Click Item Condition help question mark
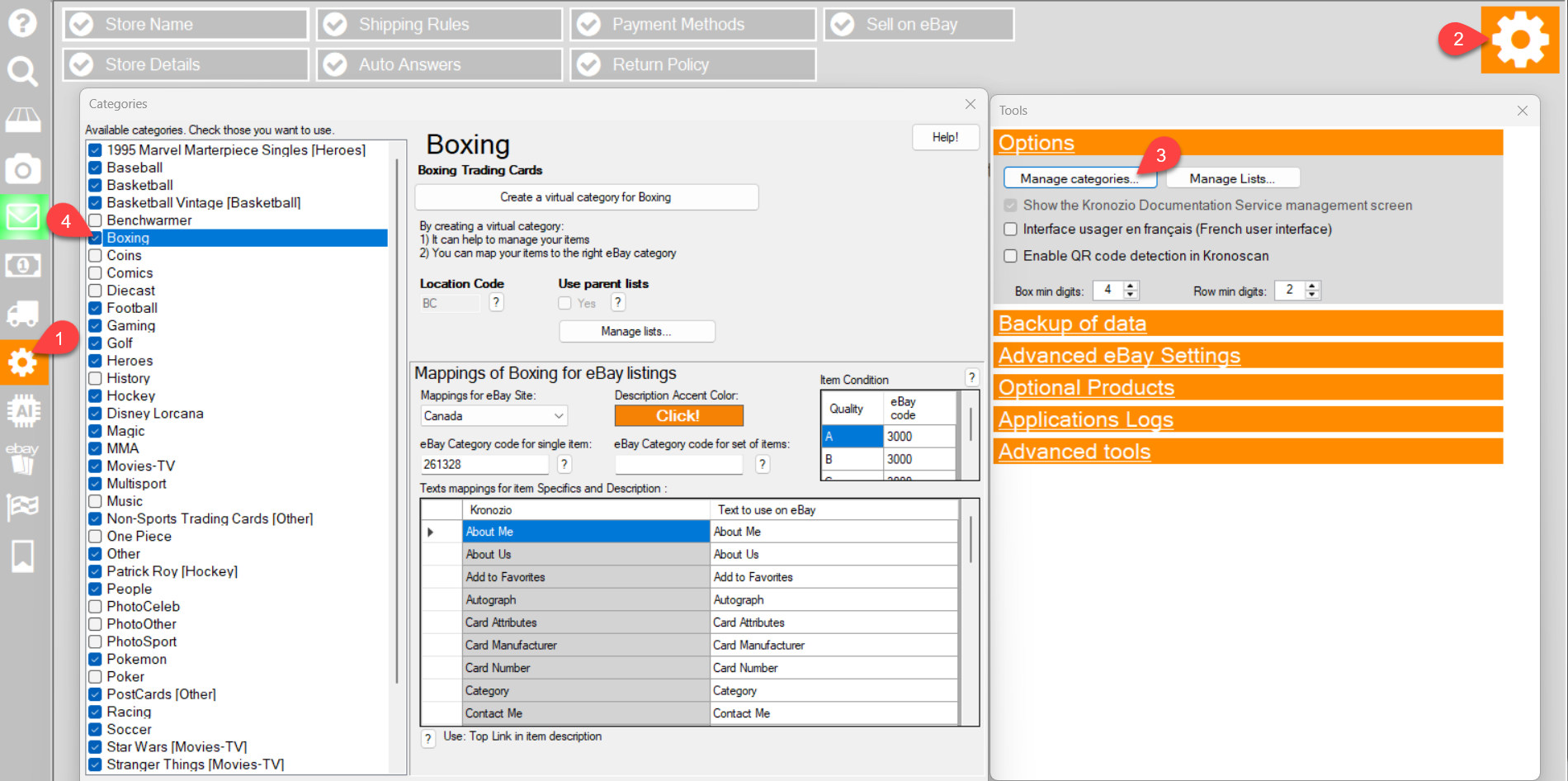This screenshot has height=781, width=1568. pyautogui.click(x=972, y=377)
